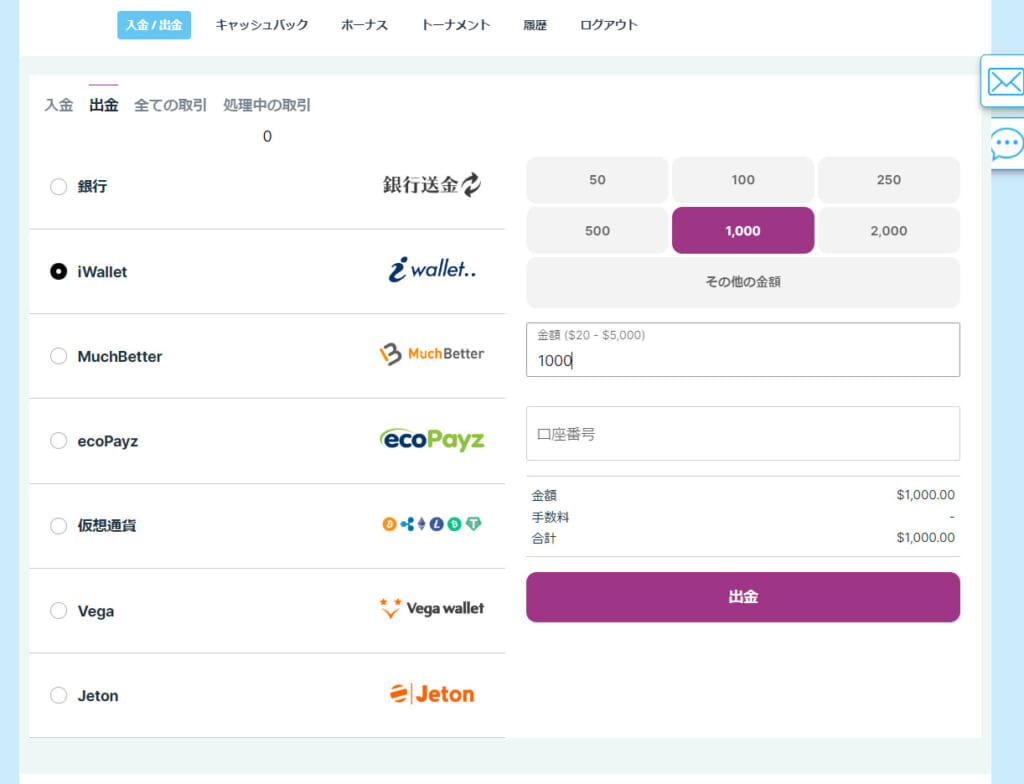Open the live chat bubble icon
Screen dimensions: 1024x784
coord(1006,144)
